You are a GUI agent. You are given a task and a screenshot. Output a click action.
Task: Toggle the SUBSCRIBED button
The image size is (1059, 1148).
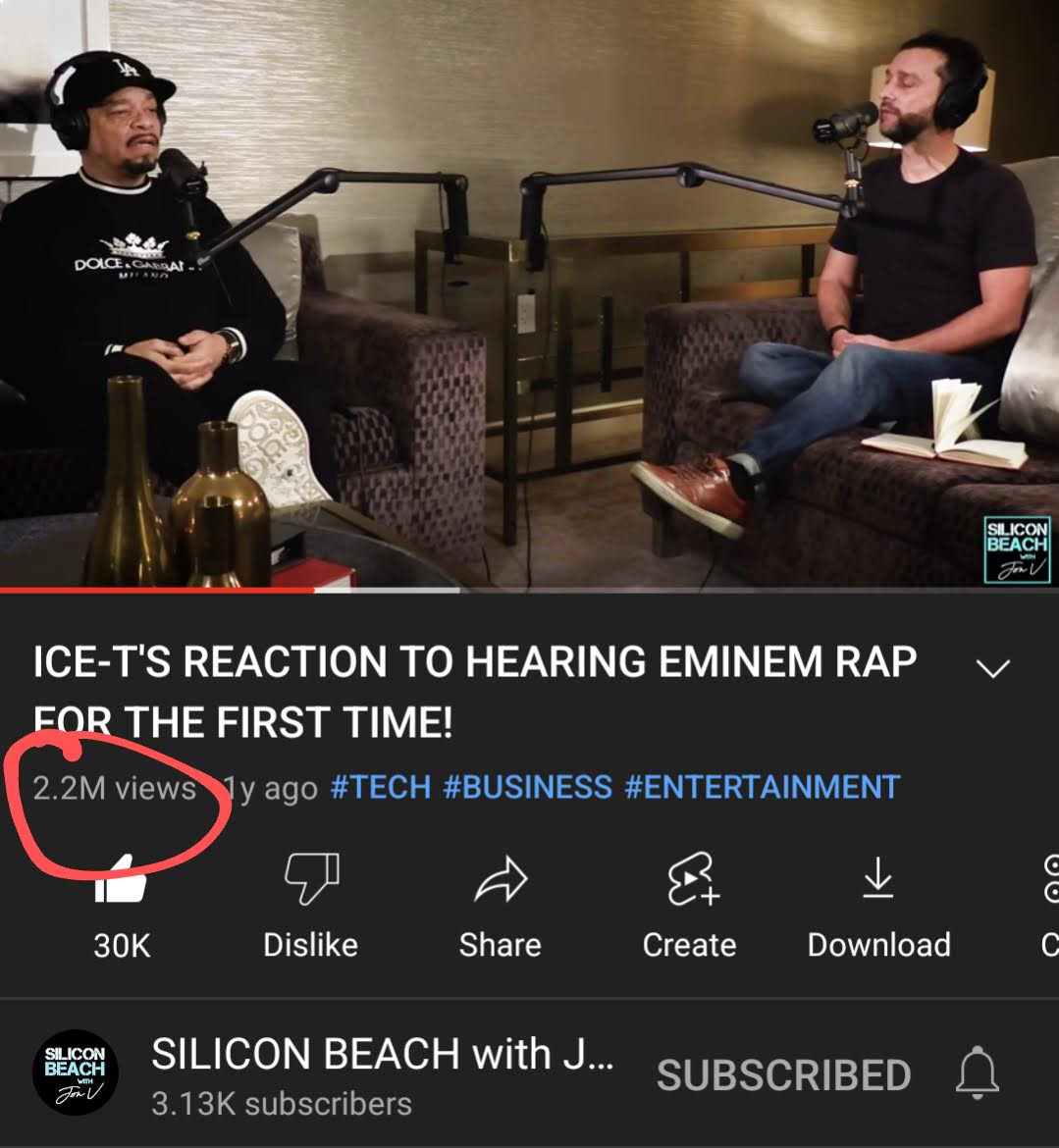coord(783,1074)
